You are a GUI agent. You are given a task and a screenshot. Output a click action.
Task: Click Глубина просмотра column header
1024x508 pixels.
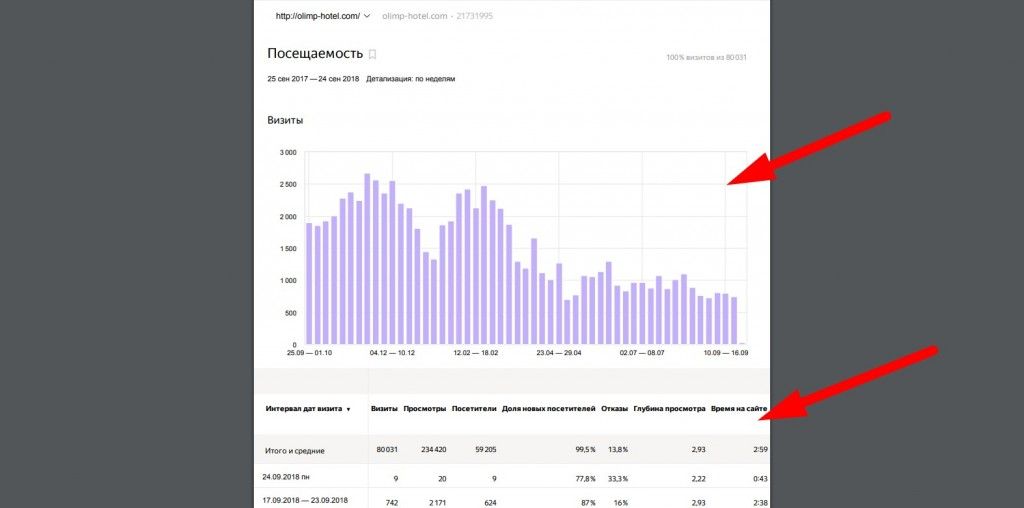coord(669,409)
